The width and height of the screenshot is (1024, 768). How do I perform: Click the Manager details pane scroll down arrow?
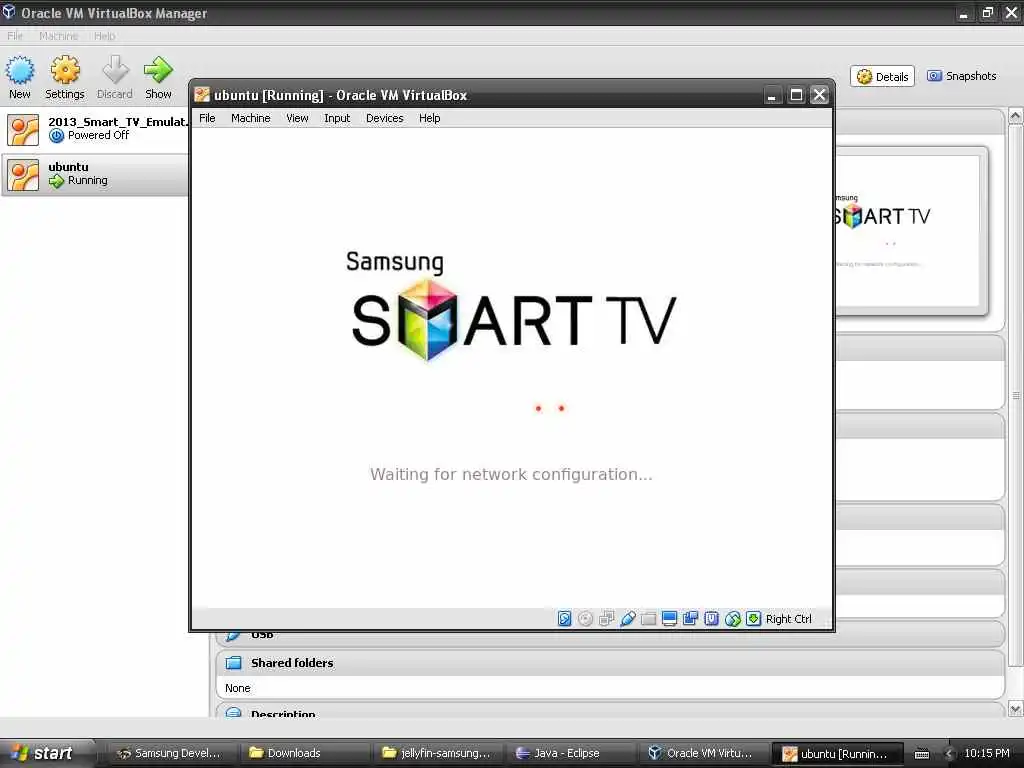tap(1016, 709)
